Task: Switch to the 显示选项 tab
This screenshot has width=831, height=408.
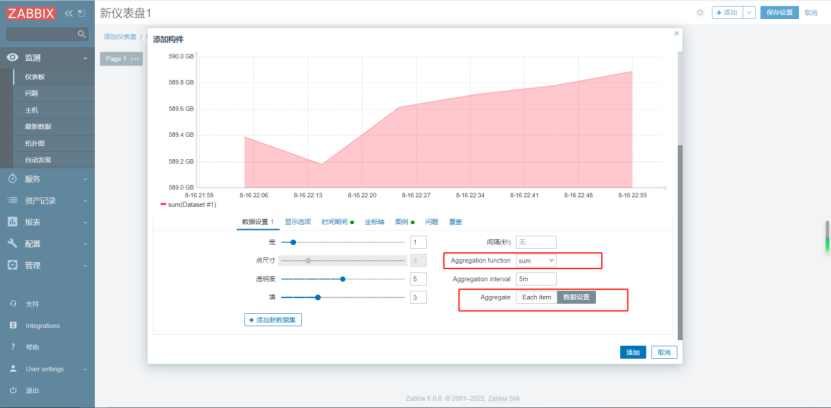Action: click(298, 222)
